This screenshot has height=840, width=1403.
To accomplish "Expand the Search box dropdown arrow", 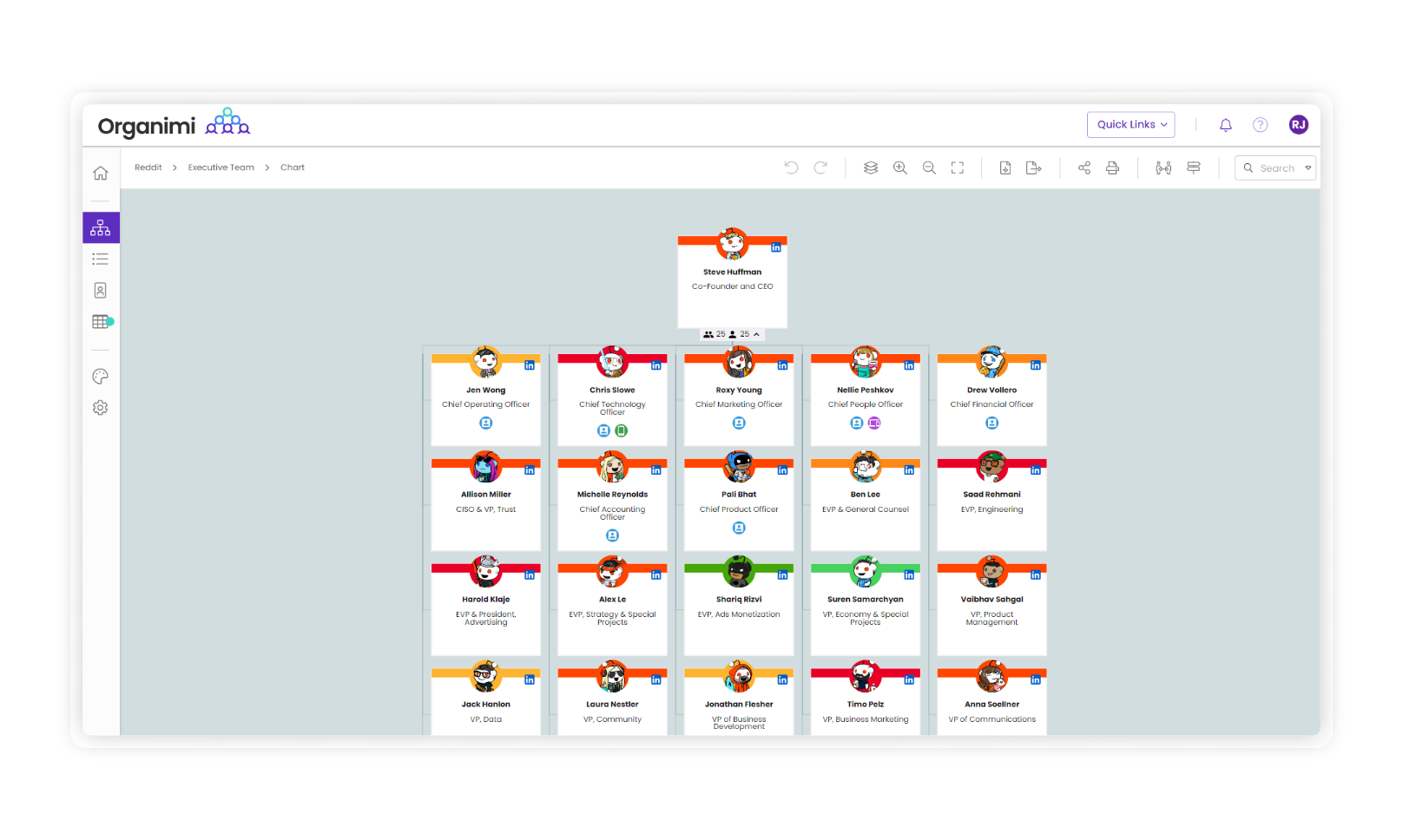I will (1307, 168).
